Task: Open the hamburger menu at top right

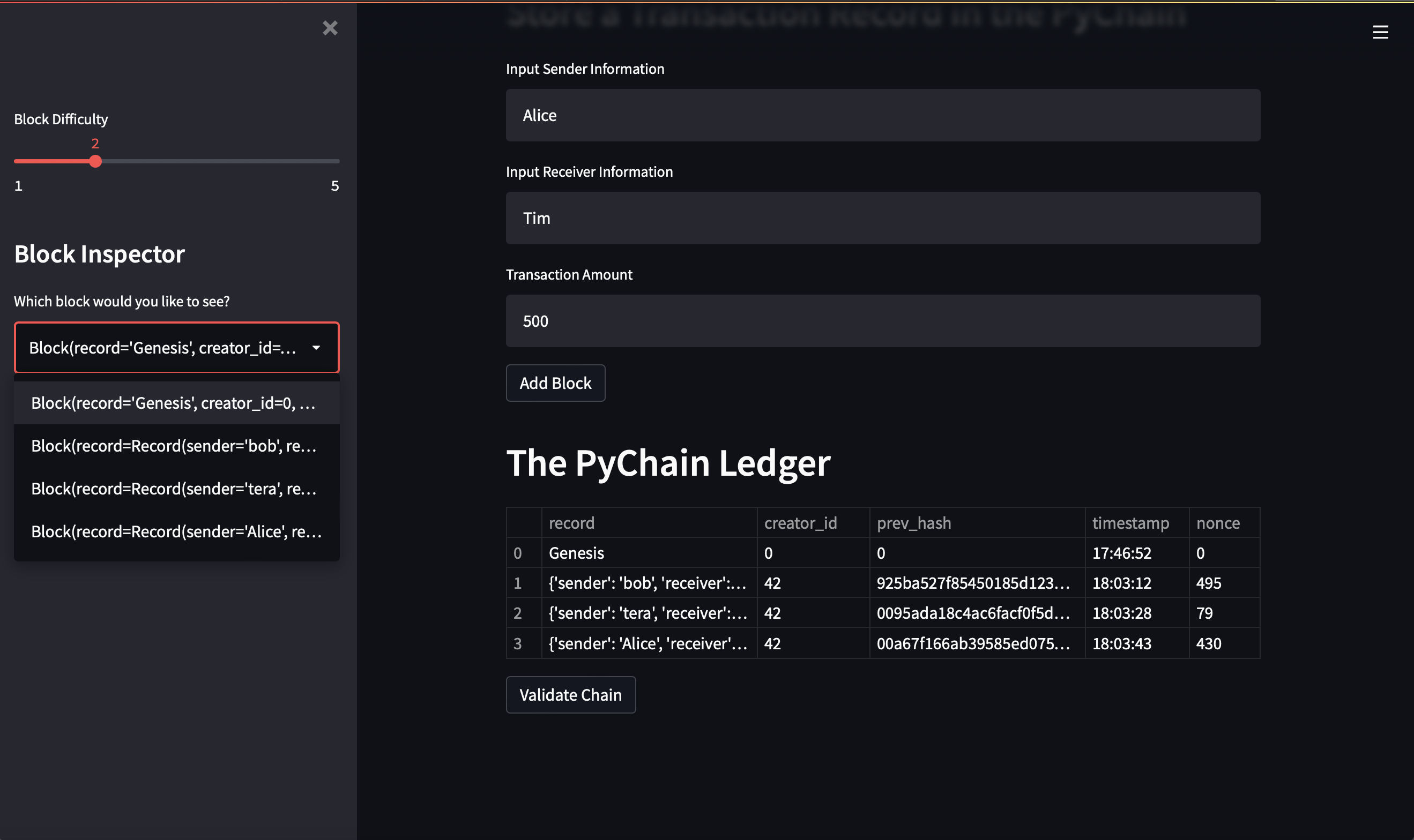Action: [1380, 32]
